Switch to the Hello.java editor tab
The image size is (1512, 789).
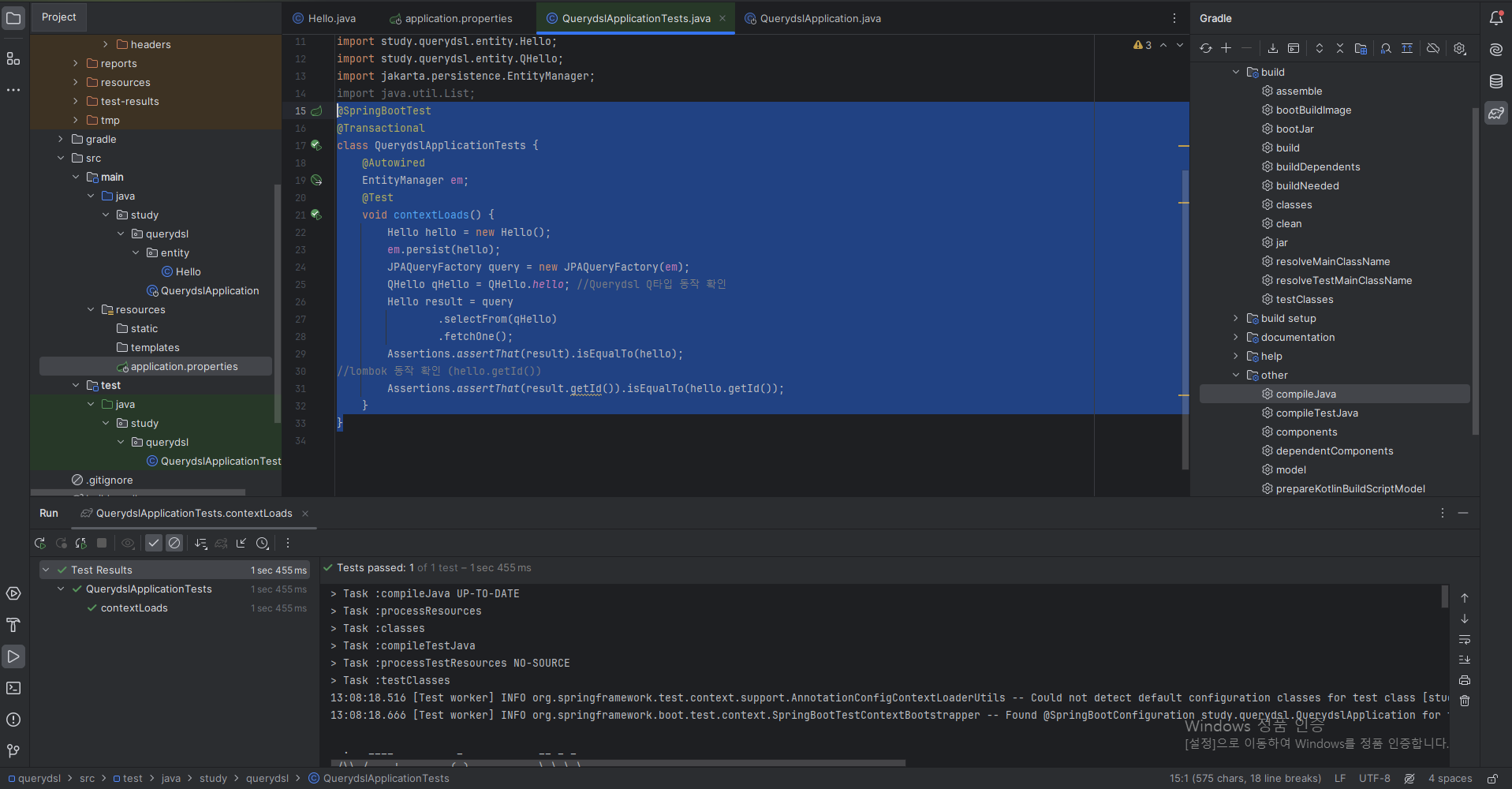(324, 18)
